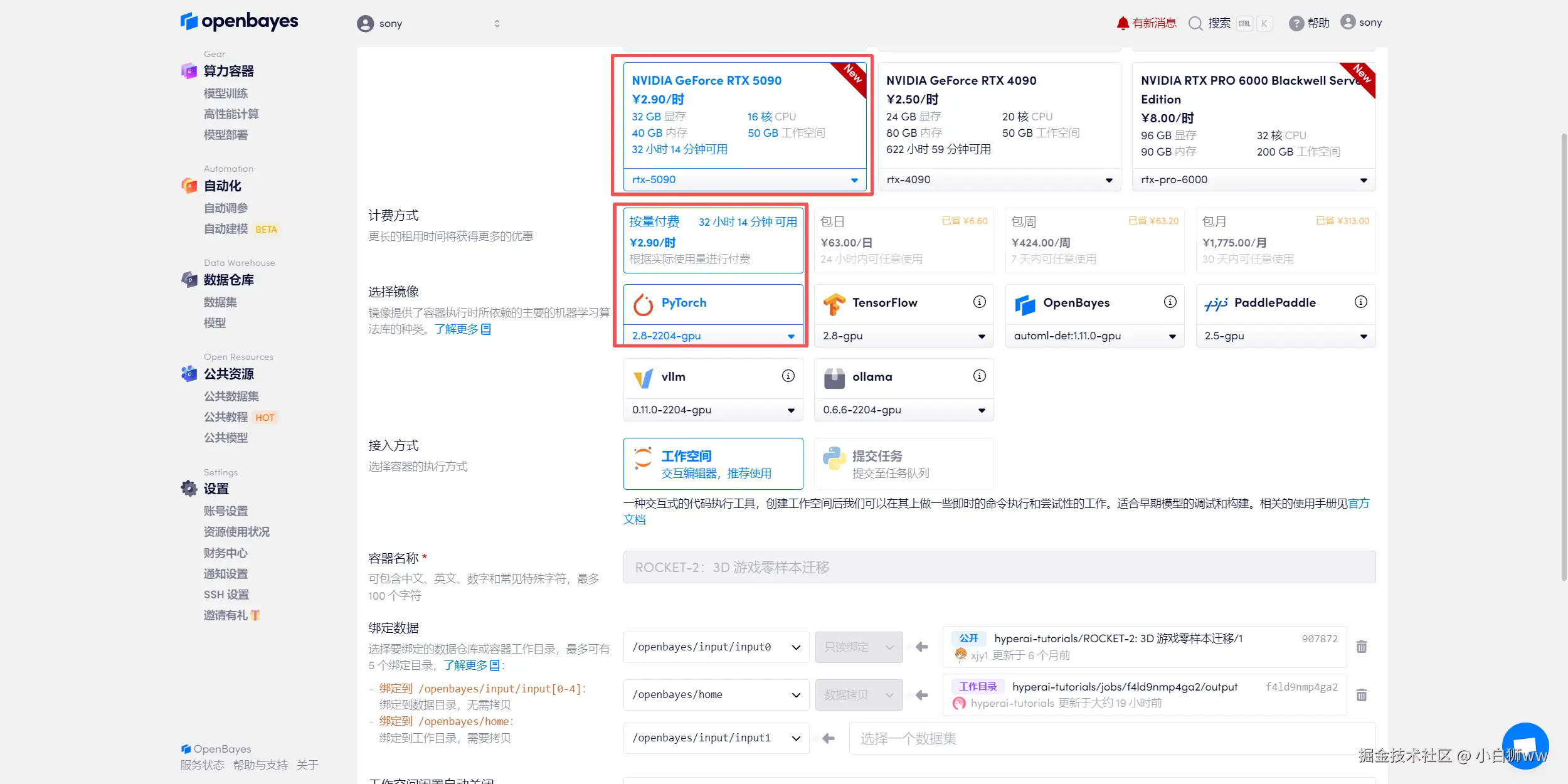The width and height of the screenshot is (1568, 784).
Task: Delete the output working directory binding
Action: coord(1362,695)
